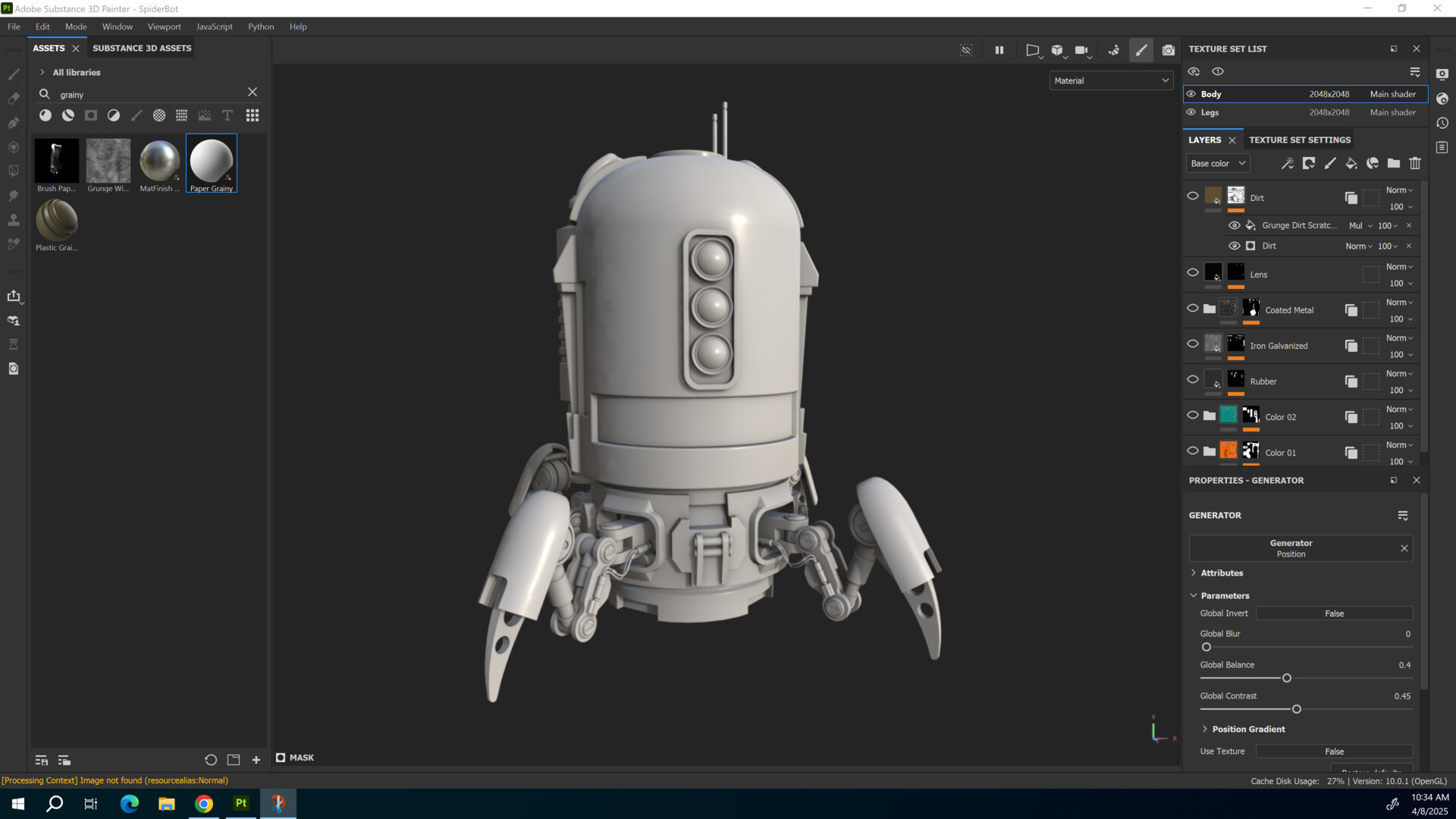Hide the Lens layer
This screenshot has width=1456, height=819.
pos(1193,272)
